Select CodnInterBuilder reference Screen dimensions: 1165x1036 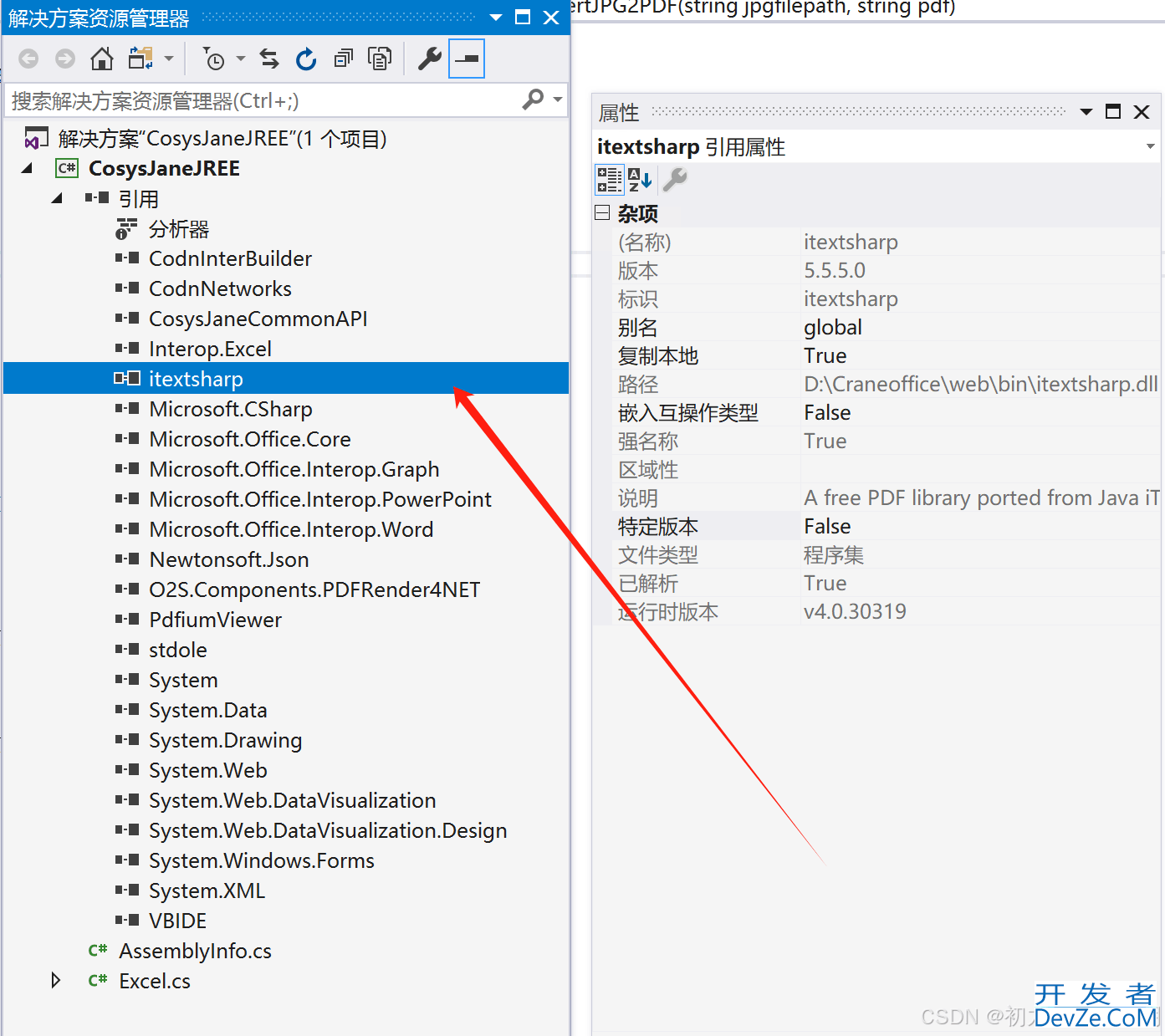[230, 259]
